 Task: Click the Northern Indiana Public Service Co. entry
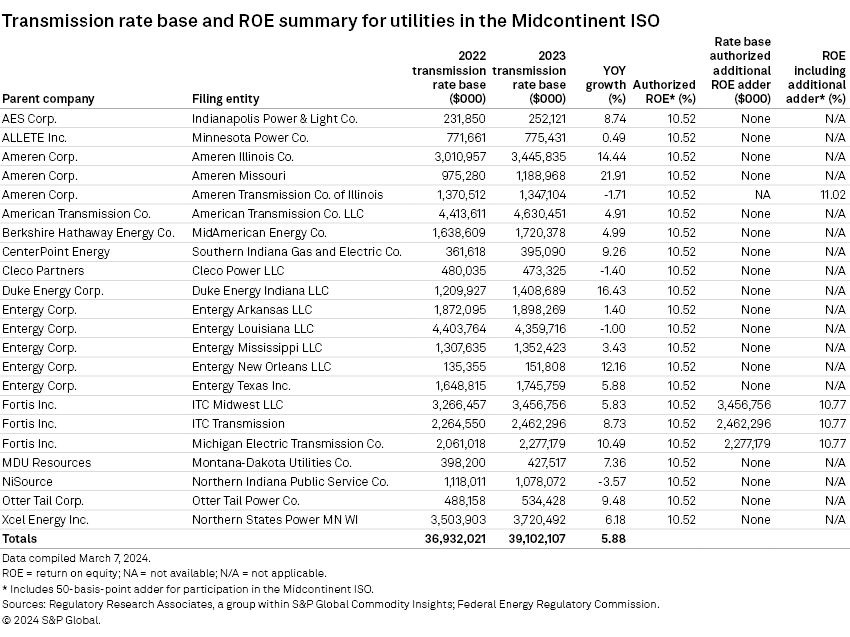tap(290, 481)
